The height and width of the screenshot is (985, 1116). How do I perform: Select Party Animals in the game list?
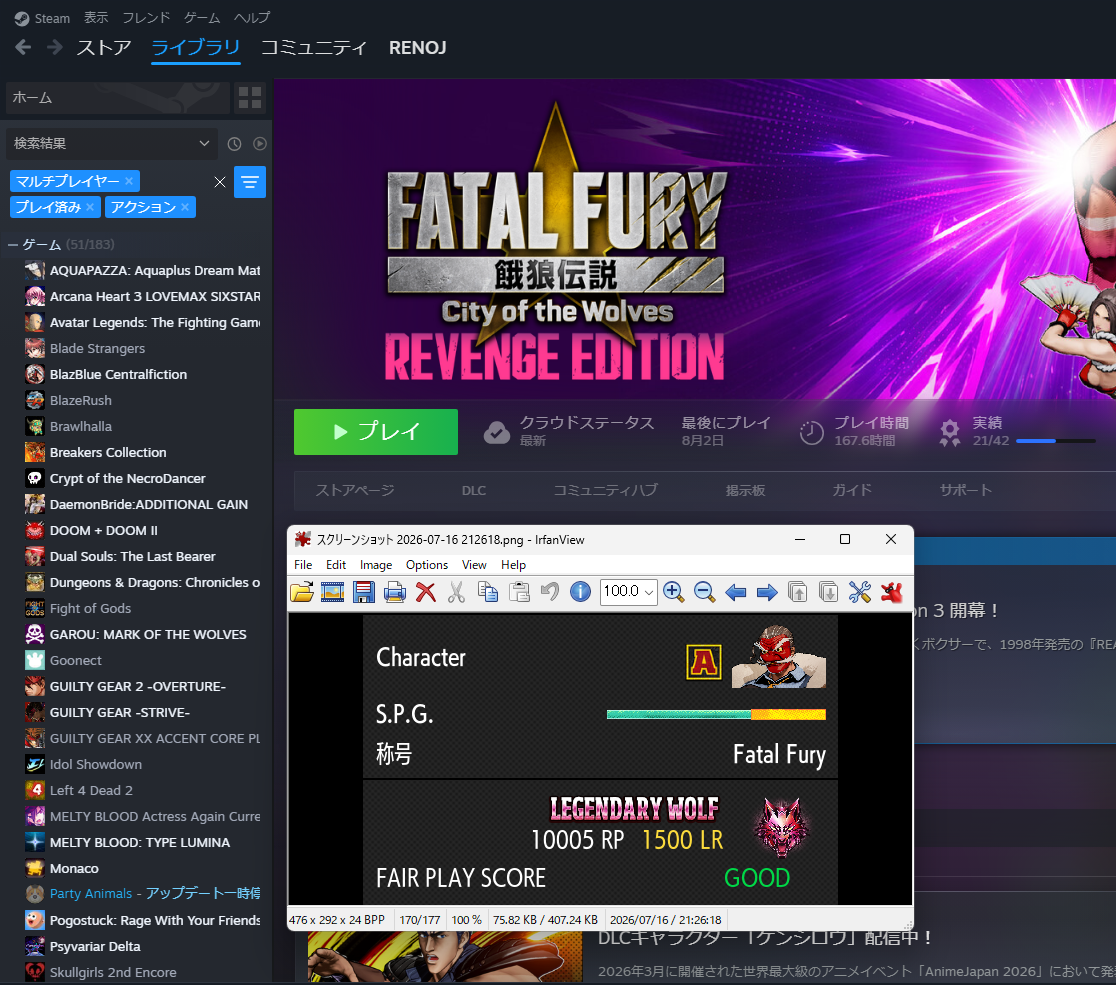[91, 894]
